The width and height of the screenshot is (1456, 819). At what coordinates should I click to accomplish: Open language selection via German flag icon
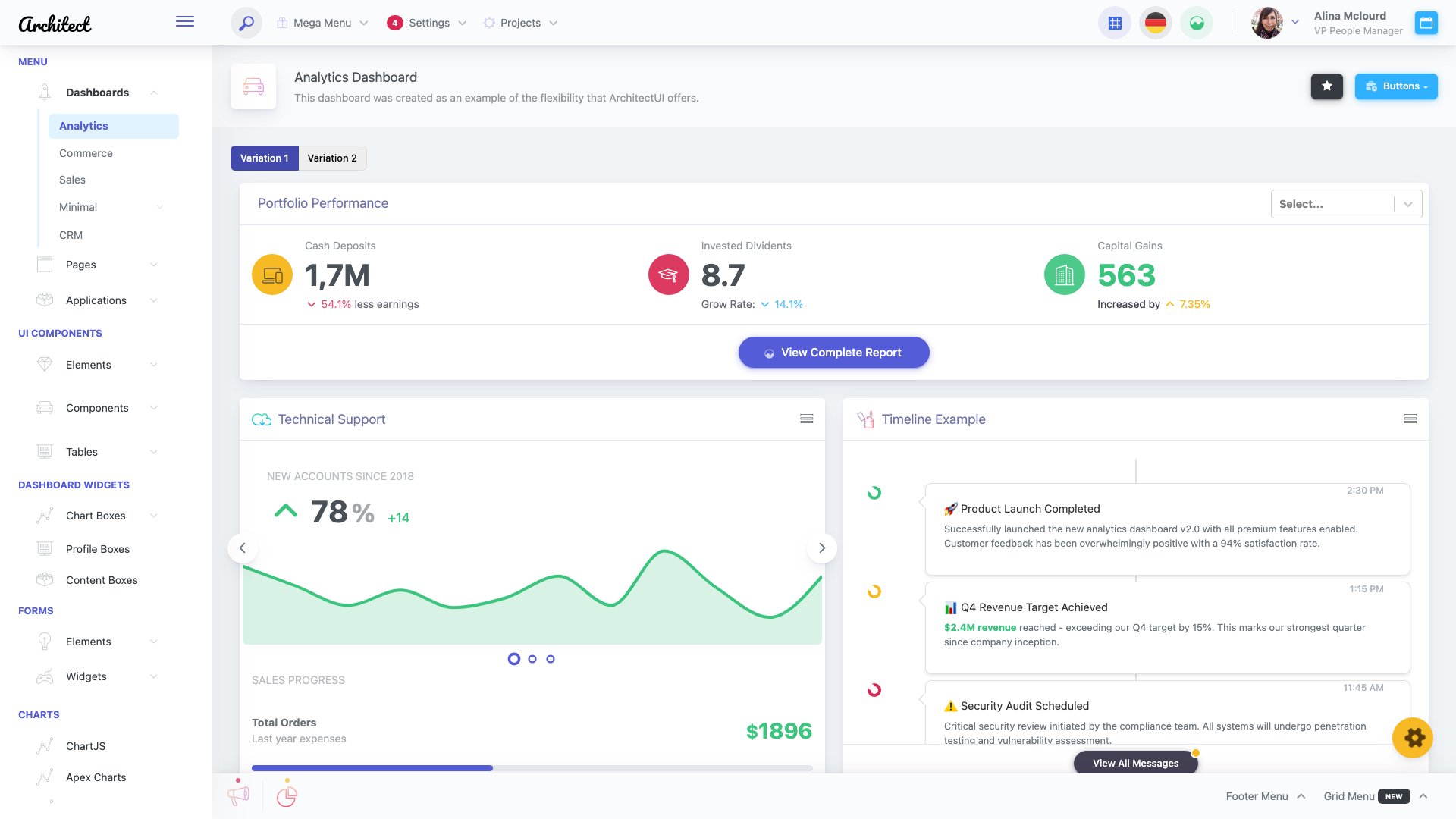point(1155,23)
